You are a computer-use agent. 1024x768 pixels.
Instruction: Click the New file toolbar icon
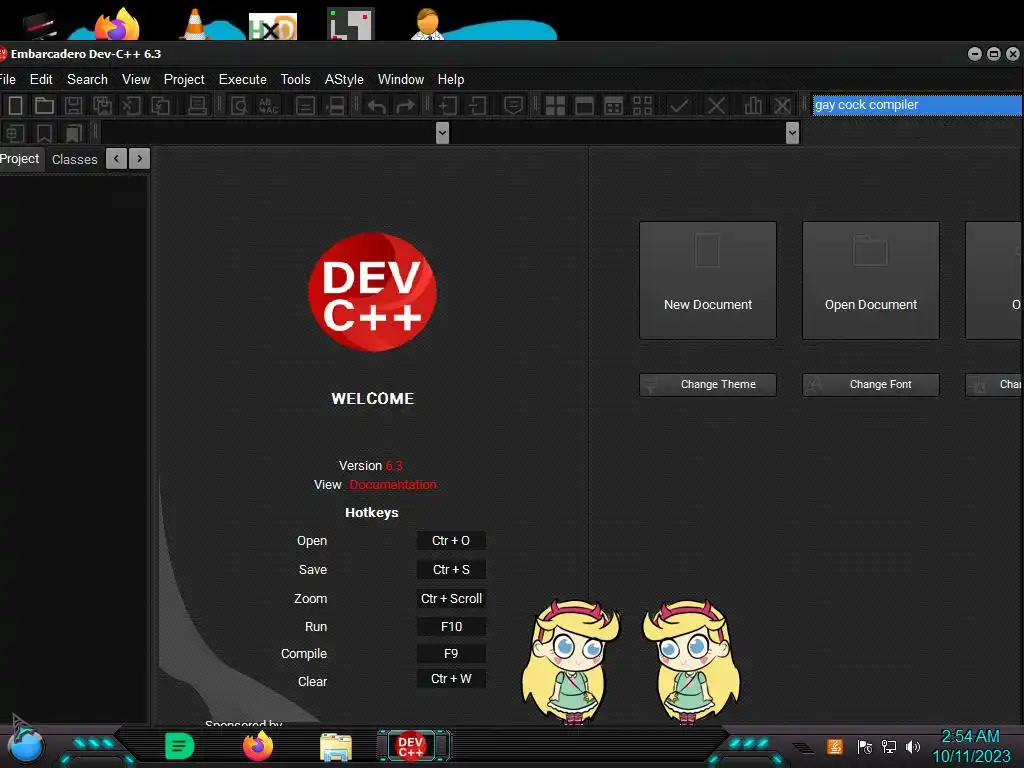click(15, 105)
